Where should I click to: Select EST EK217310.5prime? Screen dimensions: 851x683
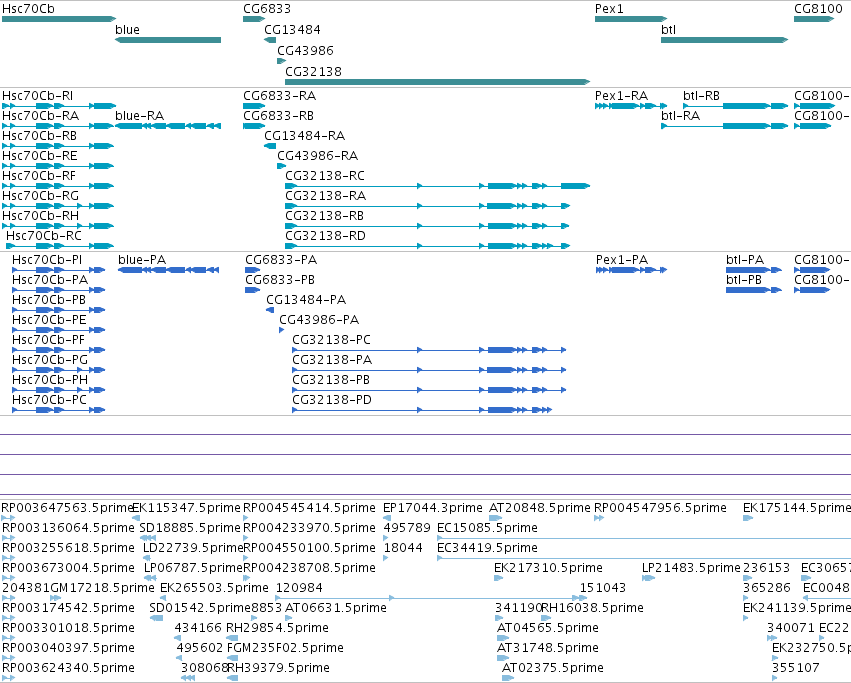pyautogui.click(x=548, y=568)
